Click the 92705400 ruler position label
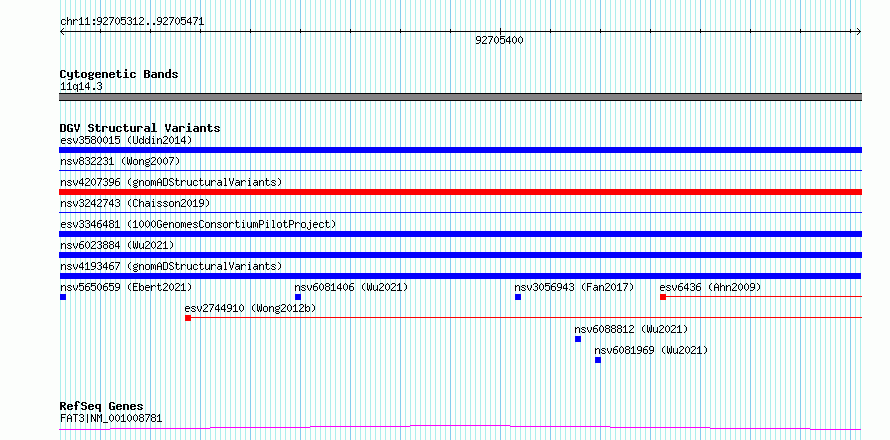The height and width of the screenshot is (440, 890). (x=499, y=40)
